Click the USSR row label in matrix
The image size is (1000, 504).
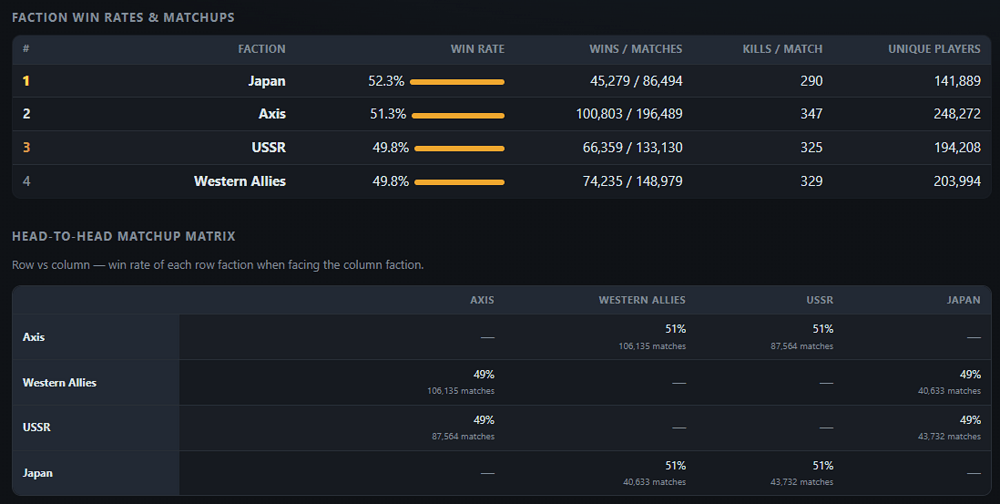(36, 427)
